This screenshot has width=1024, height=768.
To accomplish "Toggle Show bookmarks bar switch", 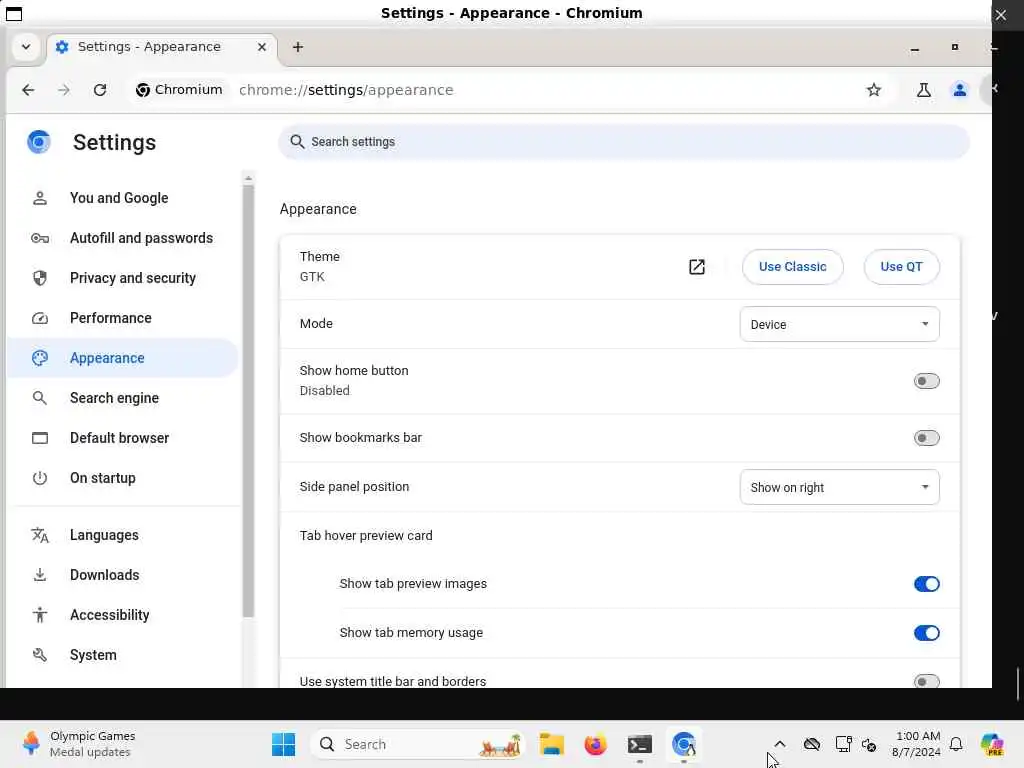I will click(926, 438).
